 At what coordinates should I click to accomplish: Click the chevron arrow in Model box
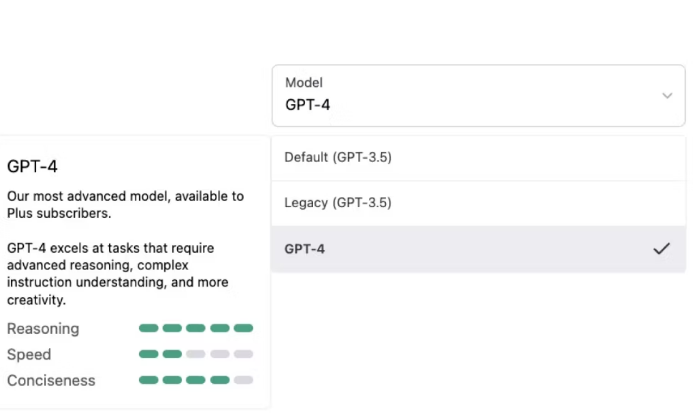[667, 96]
